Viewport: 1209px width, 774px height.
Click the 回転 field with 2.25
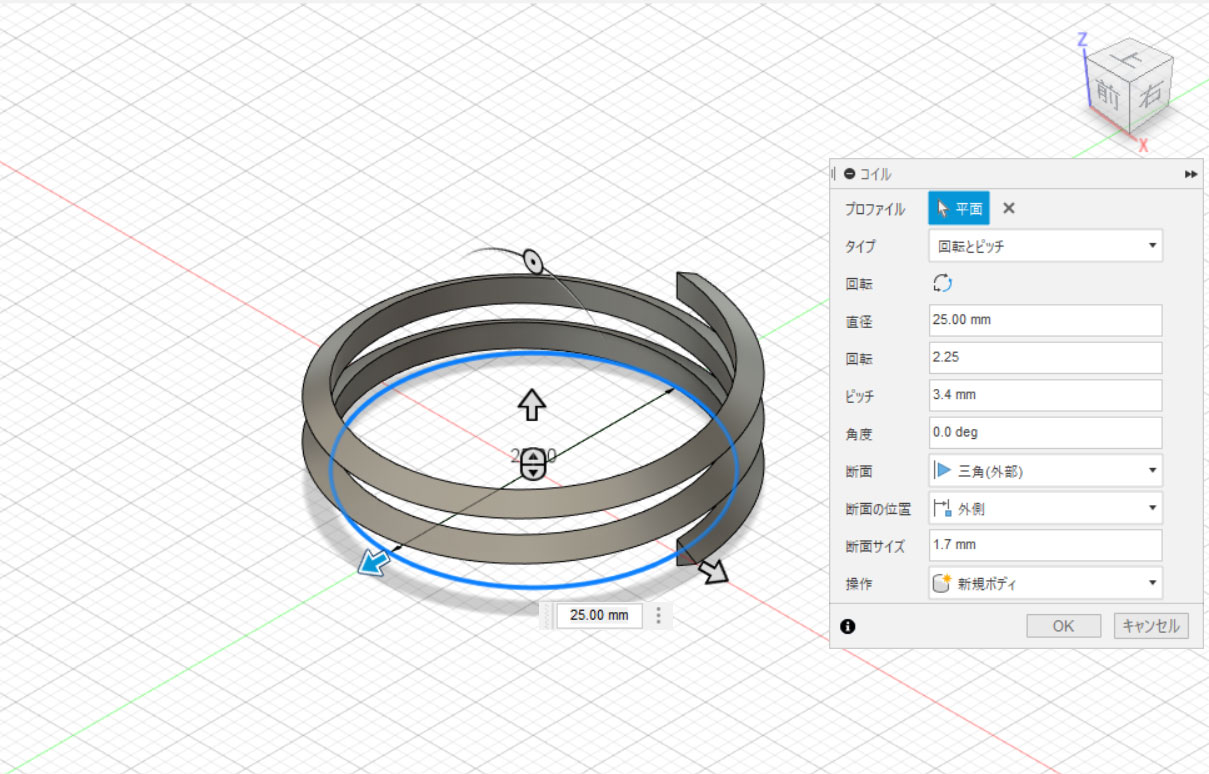1046,357
